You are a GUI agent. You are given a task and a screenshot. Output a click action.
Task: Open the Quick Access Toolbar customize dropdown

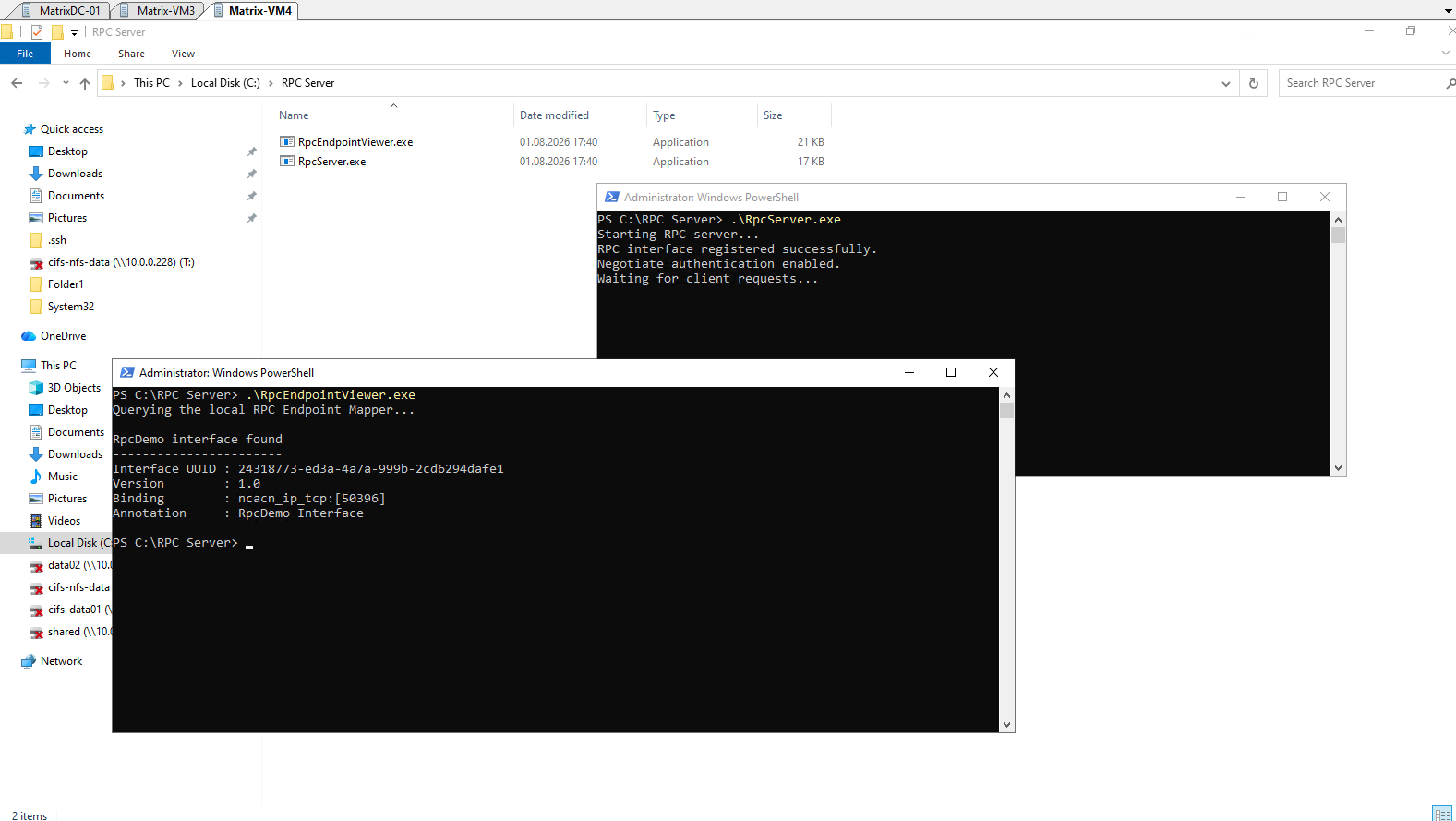click(x=75, y=32)
